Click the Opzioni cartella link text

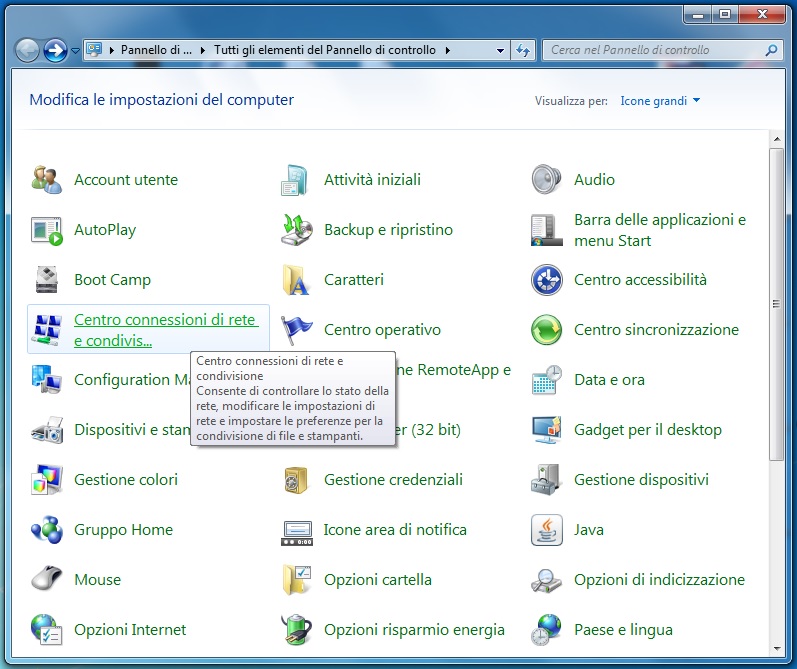(x=378, y=580)
